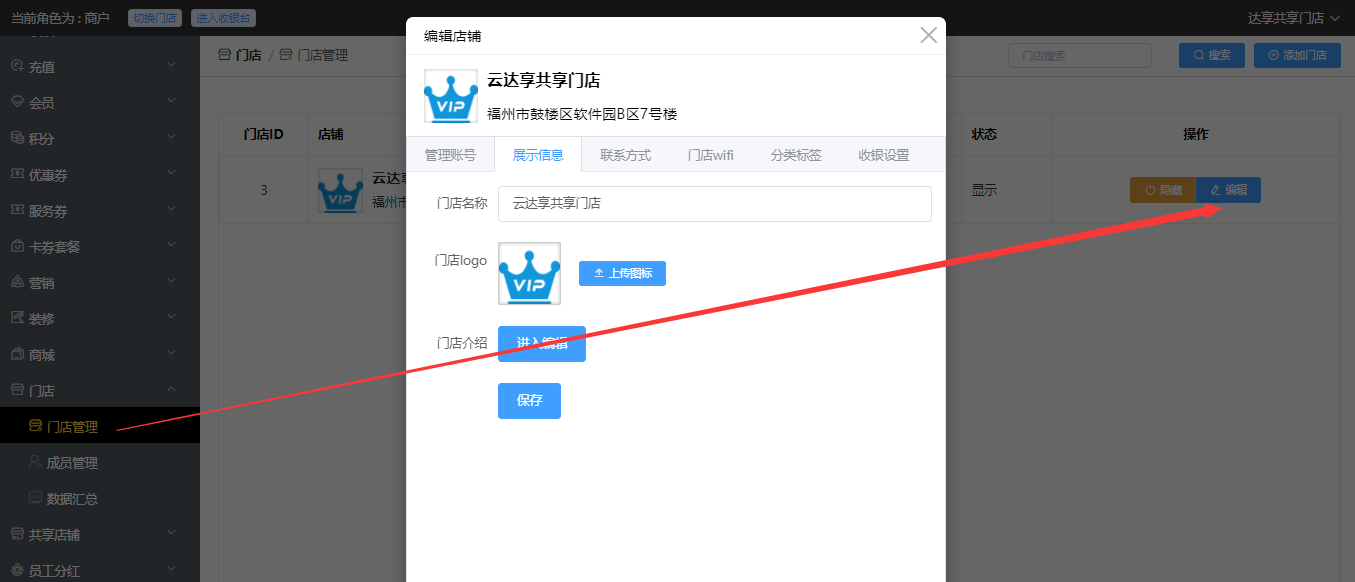This screenshot has width=1355, height=582.
Task: Click the 成员管理 submenu icon
Action: (35, 462)
